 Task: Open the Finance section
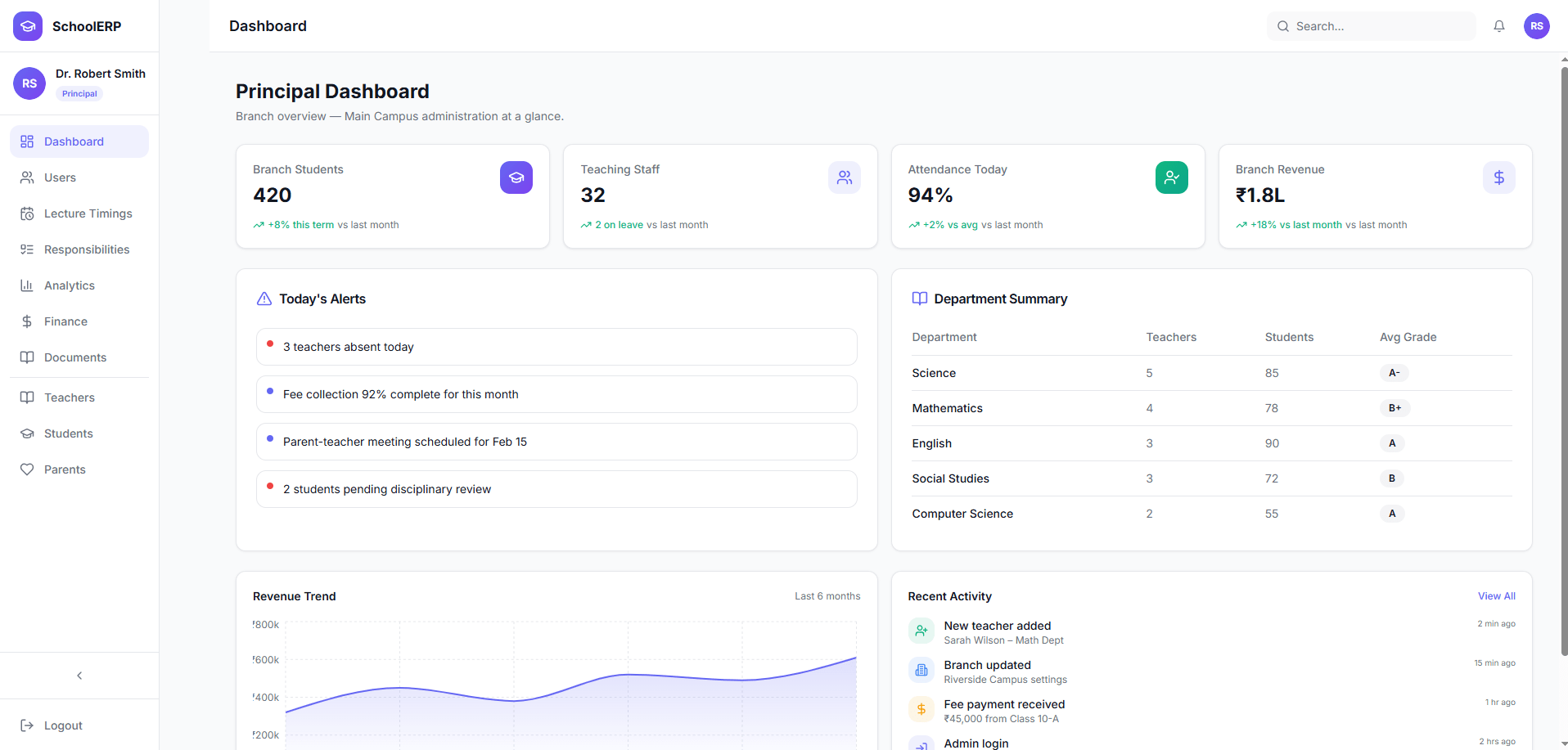pyautogui.click(x=79, y=321)
